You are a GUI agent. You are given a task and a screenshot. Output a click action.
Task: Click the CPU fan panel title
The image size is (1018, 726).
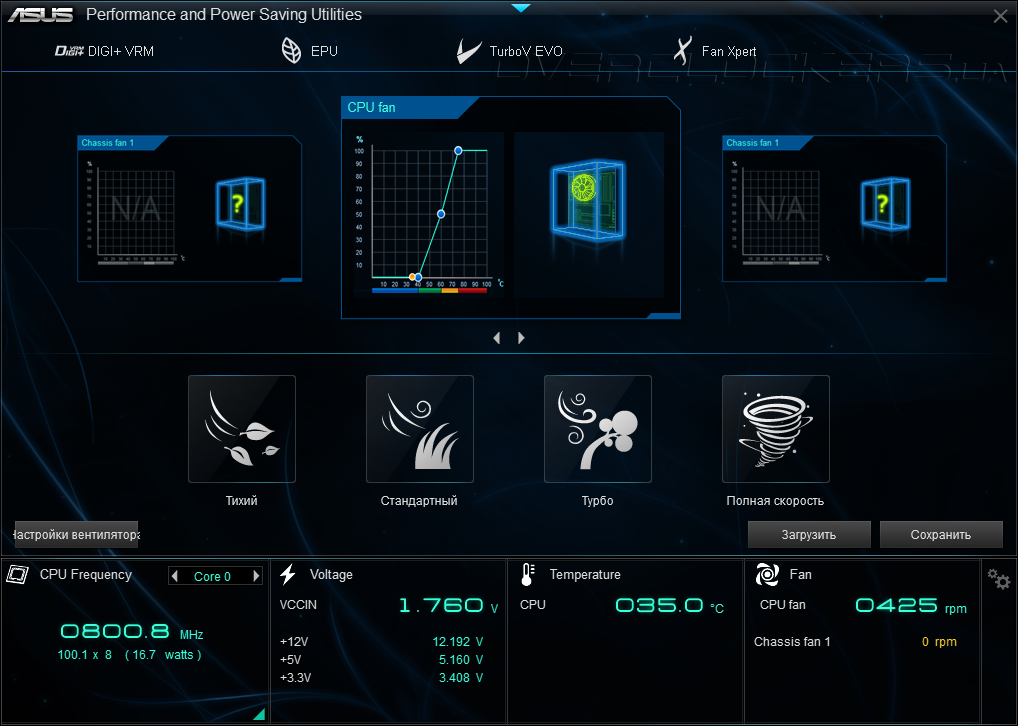point(371,107)
